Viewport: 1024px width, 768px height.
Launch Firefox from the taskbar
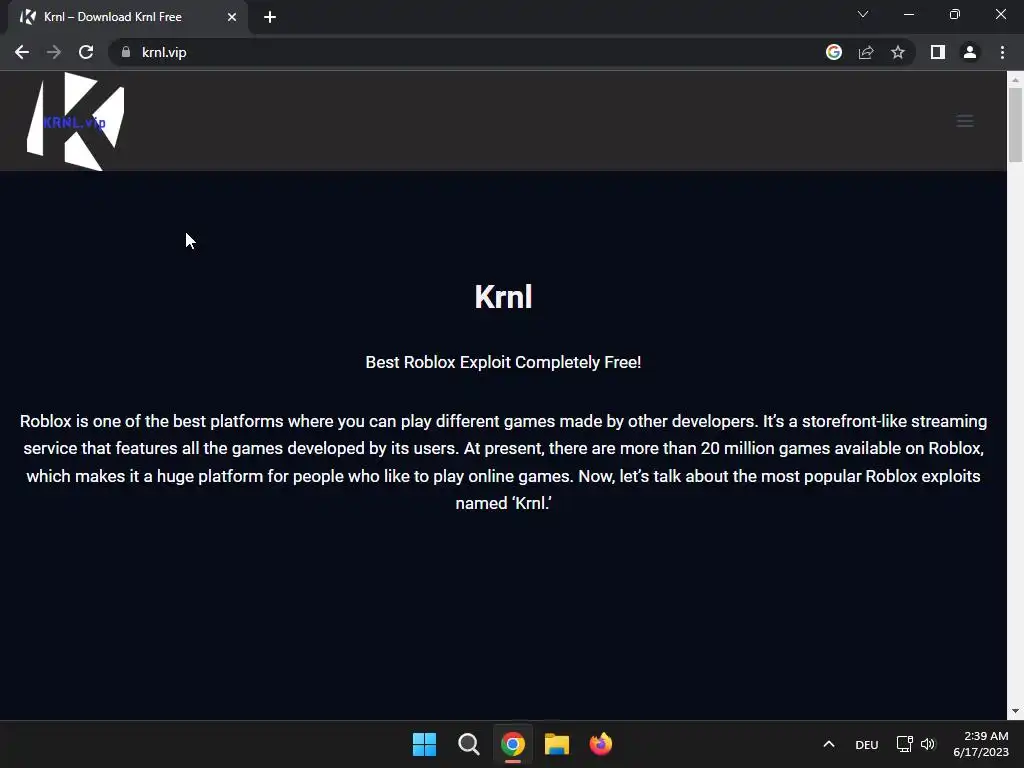pyautogui.click(x=600, y=744)
